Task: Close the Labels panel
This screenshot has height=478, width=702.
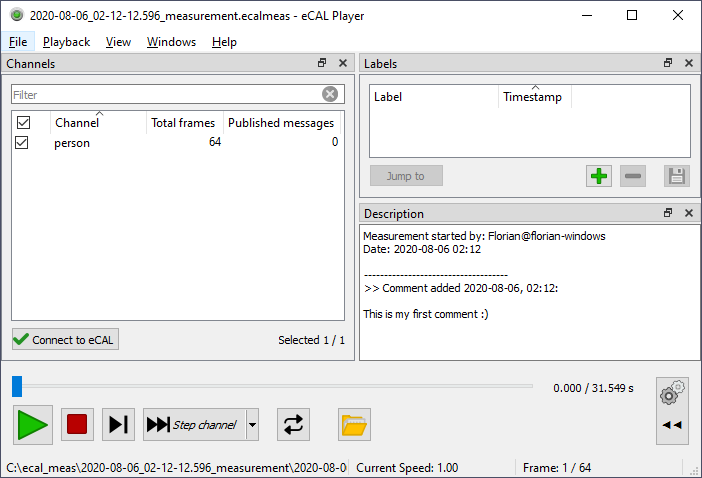Action: click(689, 63)
